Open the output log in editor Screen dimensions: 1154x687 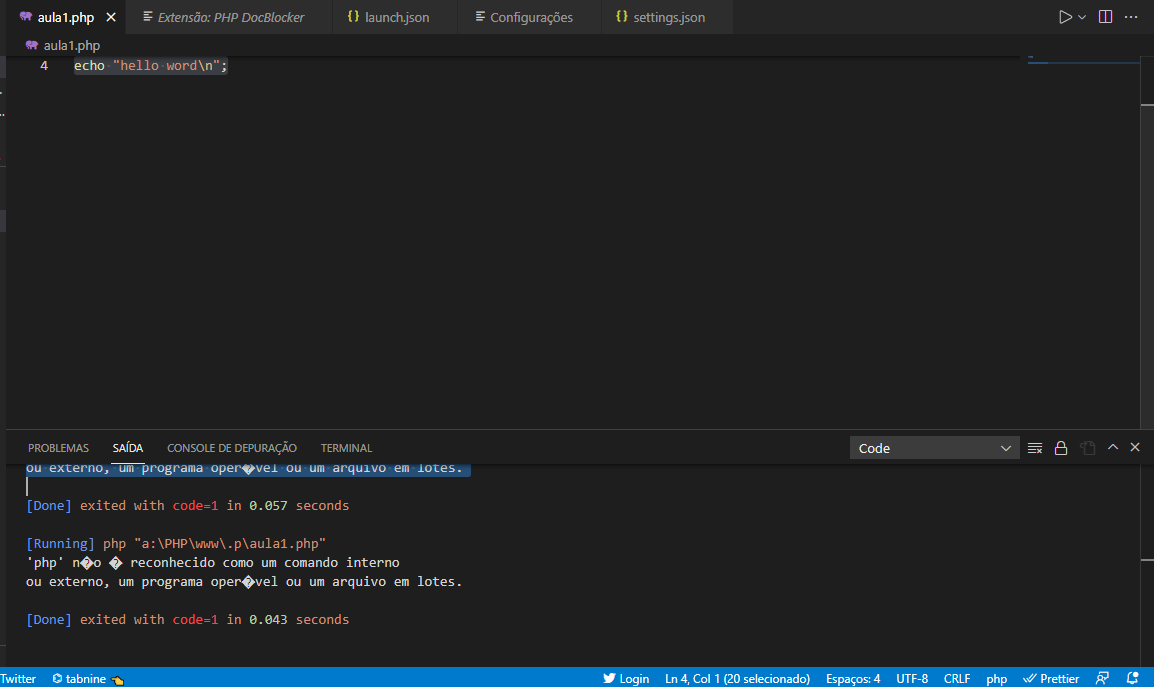(1088, 448)
